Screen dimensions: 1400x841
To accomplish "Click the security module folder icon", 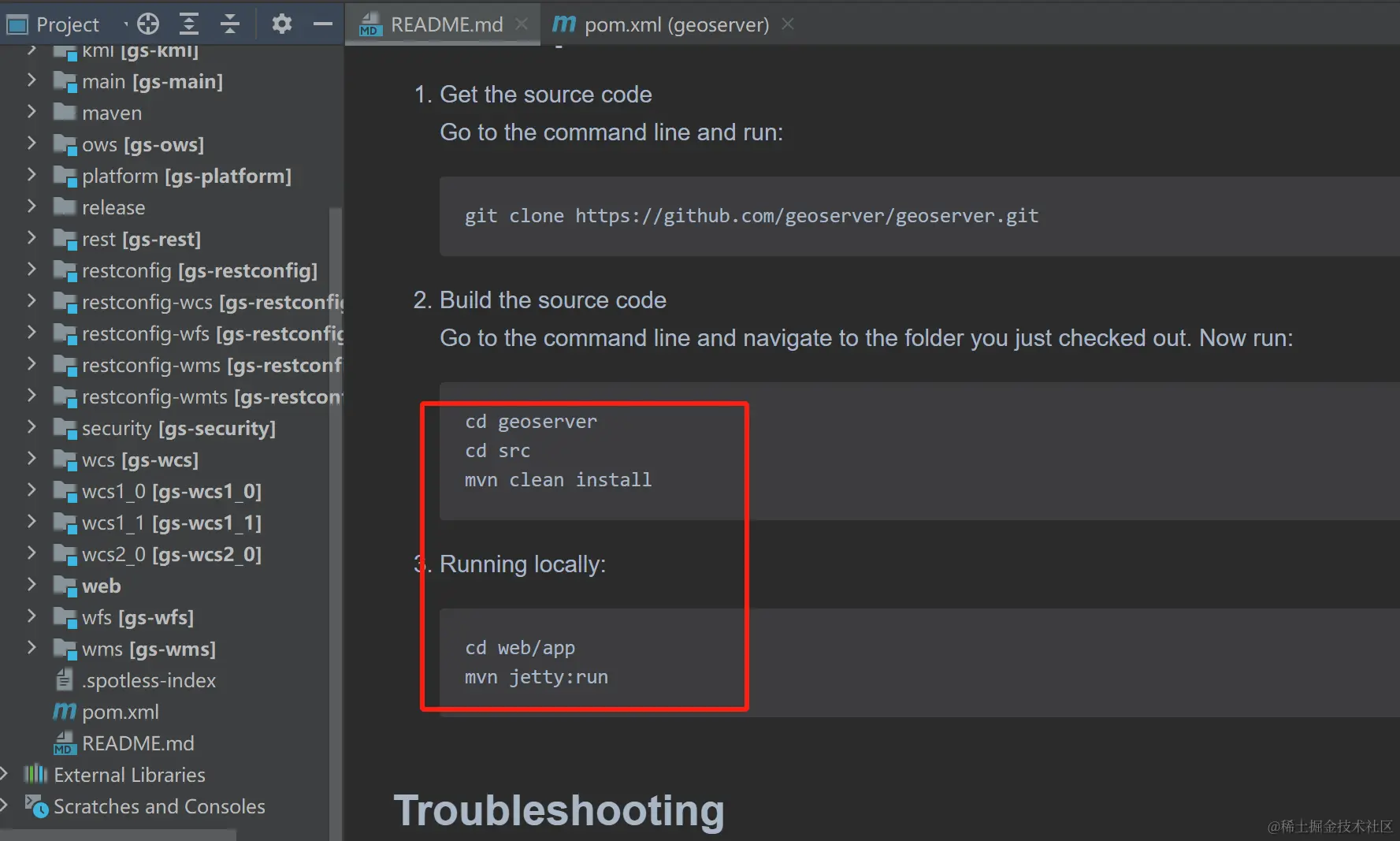I will coord(65,428).
